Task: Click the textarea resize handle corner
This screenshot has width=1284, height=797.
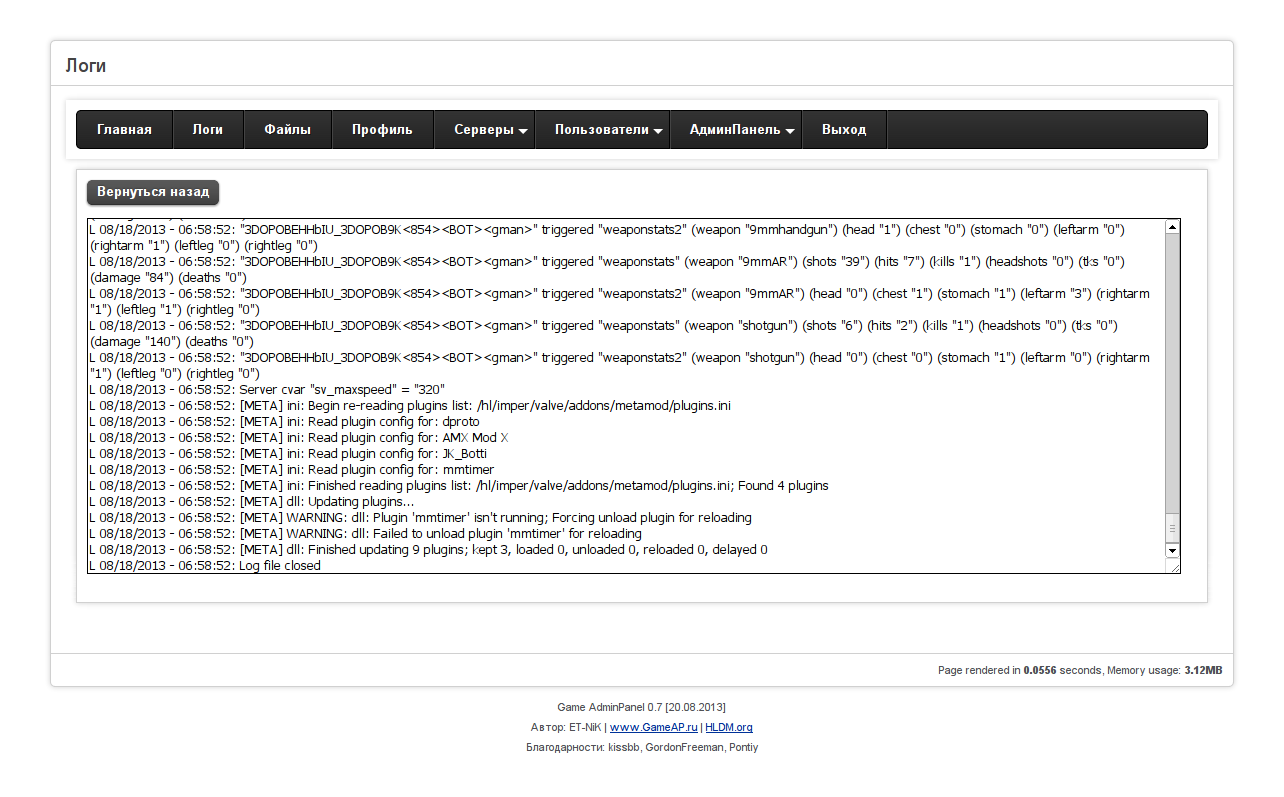Action: pos(1174,567)
